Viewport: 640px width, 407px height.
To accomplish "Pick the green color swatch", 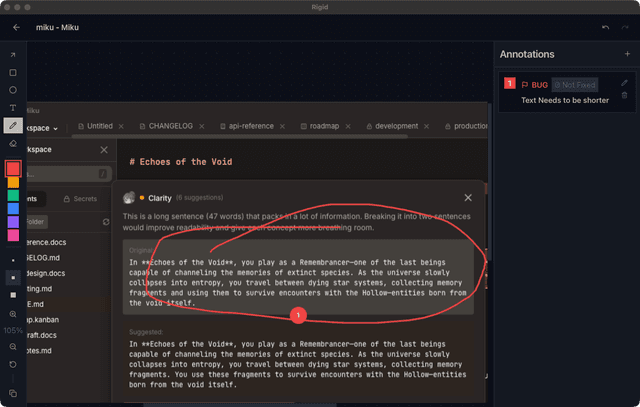I will click(x=13, y=195).
